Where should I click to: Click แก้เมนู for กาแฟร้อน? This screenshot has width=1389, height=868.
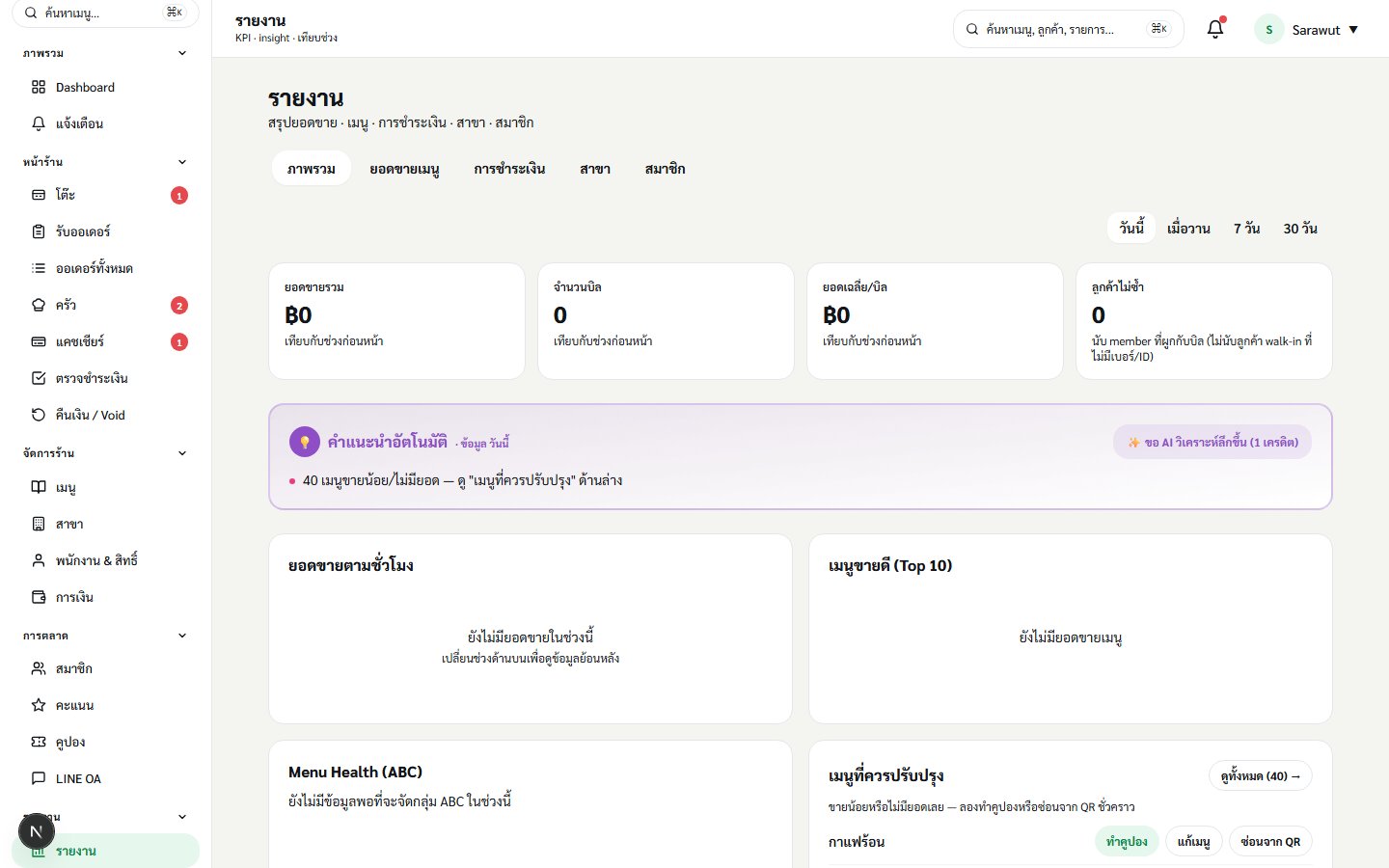1193,841
